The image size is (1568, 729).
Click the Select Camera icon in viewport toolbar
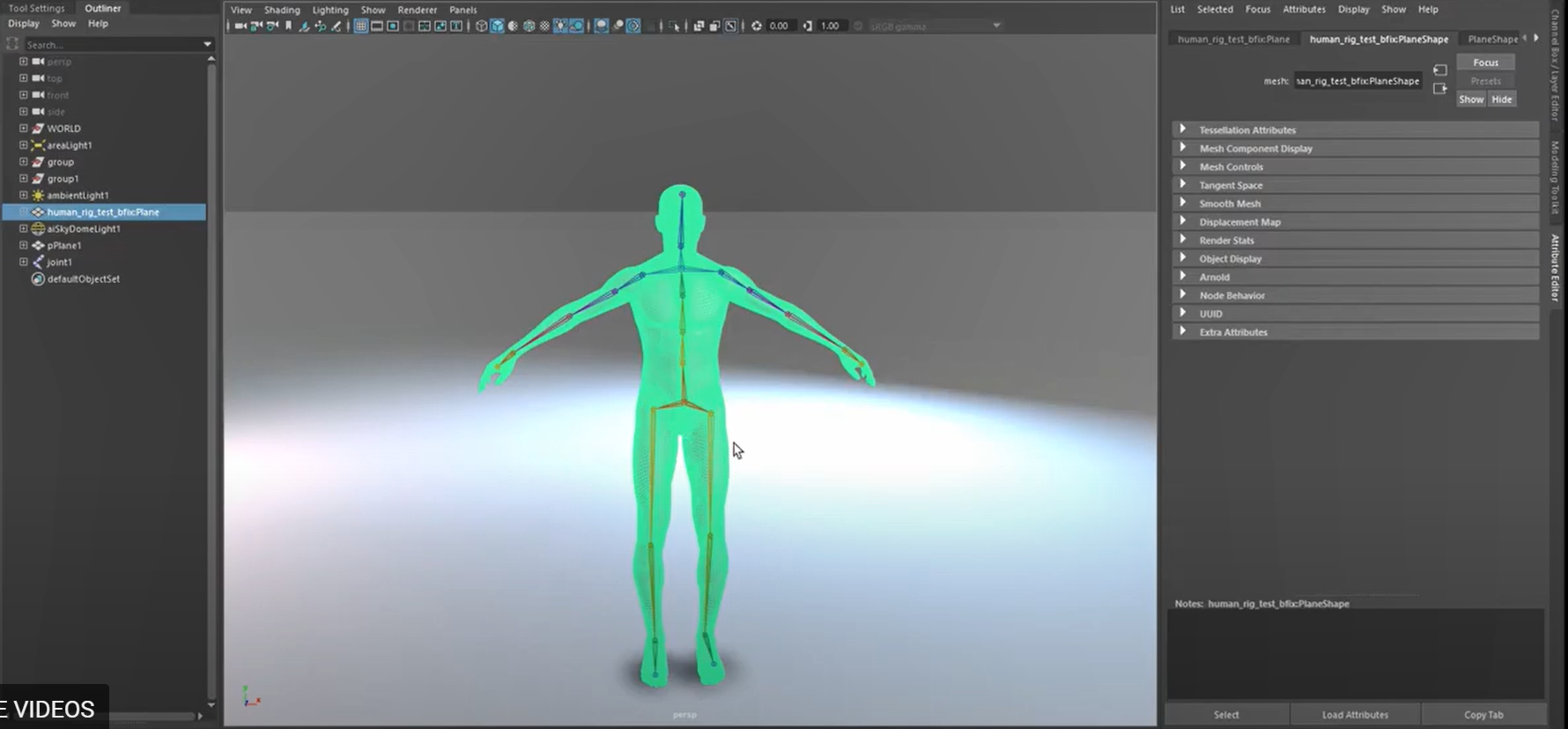[240, 26]
